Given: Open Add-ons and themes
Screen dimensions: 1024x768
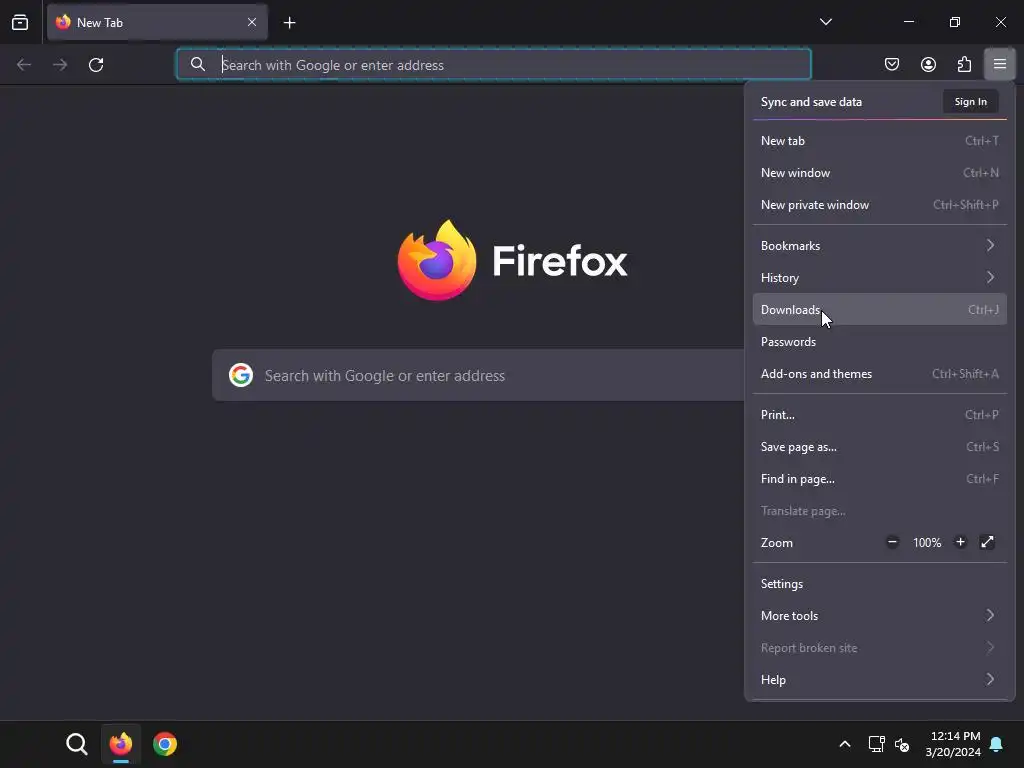Looking at the screenshot, I should (880, 374).
